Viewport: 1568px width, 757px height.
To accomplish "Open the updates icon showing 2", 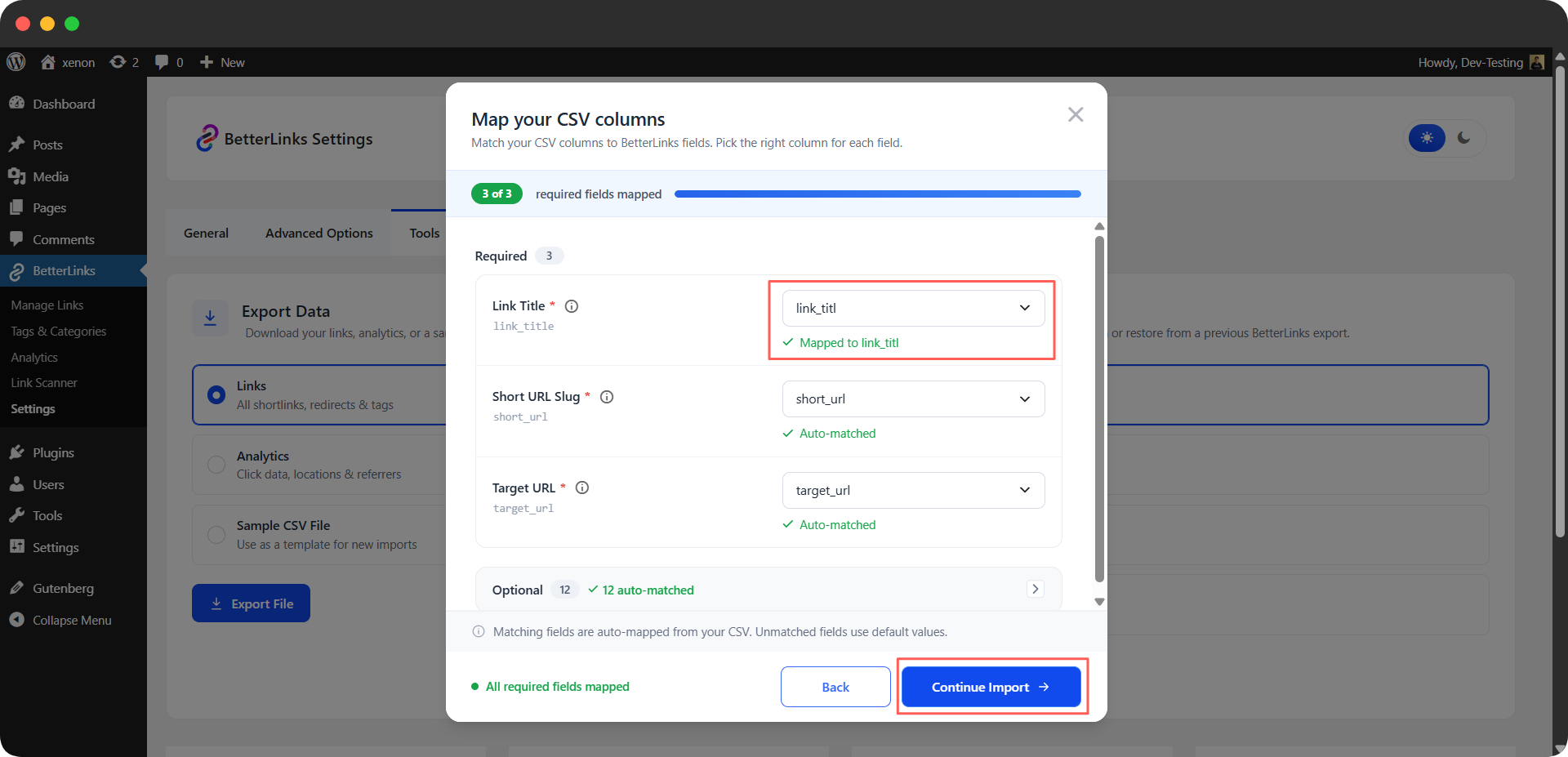I will 118,62.
